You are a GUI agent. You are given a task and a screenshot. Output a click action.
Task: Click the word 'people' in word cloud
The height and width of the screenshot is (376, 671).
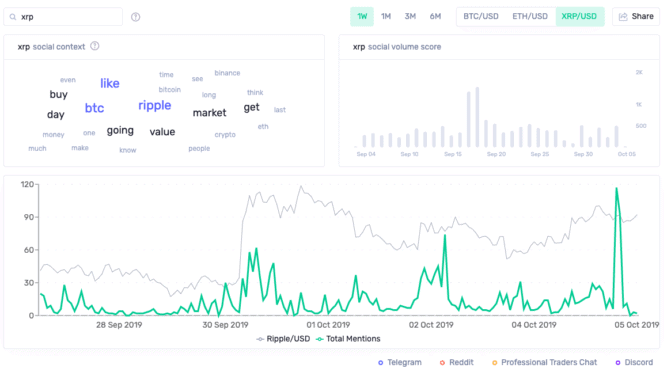[x=199, y=148]
